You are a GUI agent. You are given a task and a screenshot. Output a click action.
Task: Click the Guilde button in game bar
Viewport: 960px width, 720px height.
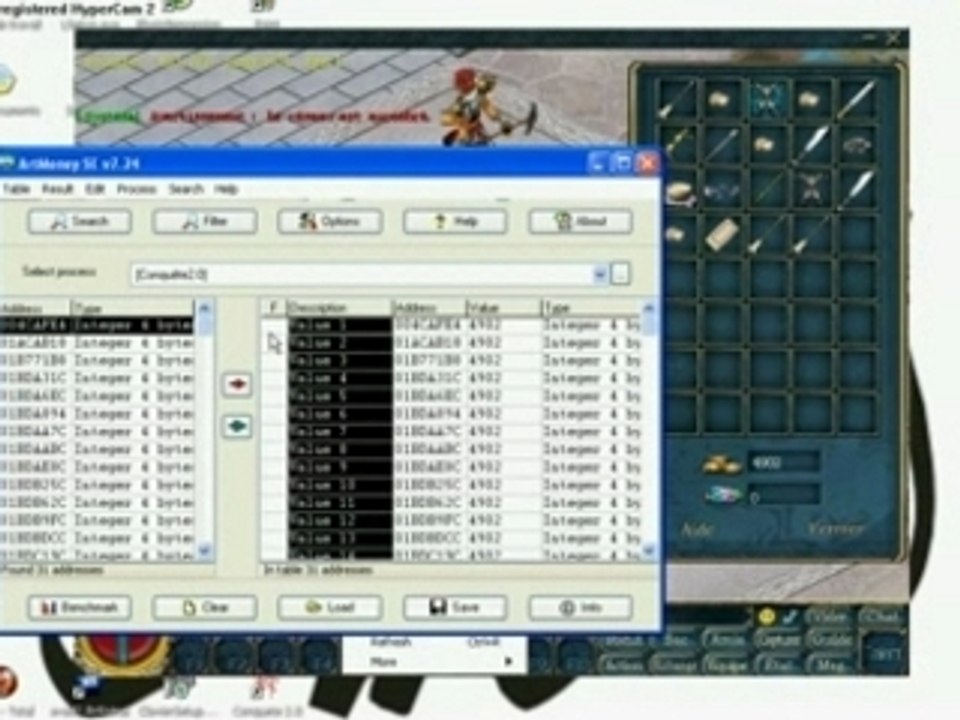click(830, 640)
